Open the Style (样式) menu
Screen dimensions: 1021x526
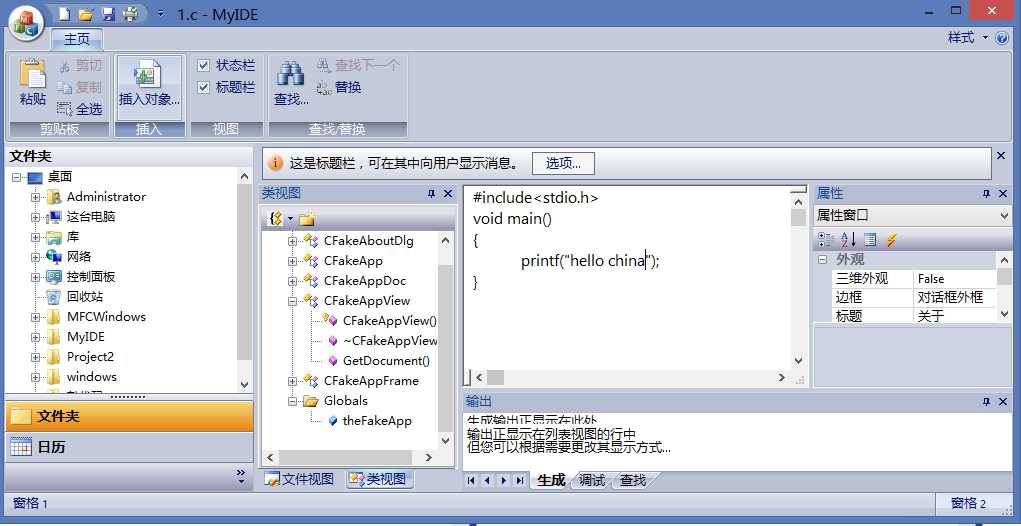click(x=966, y=38)
